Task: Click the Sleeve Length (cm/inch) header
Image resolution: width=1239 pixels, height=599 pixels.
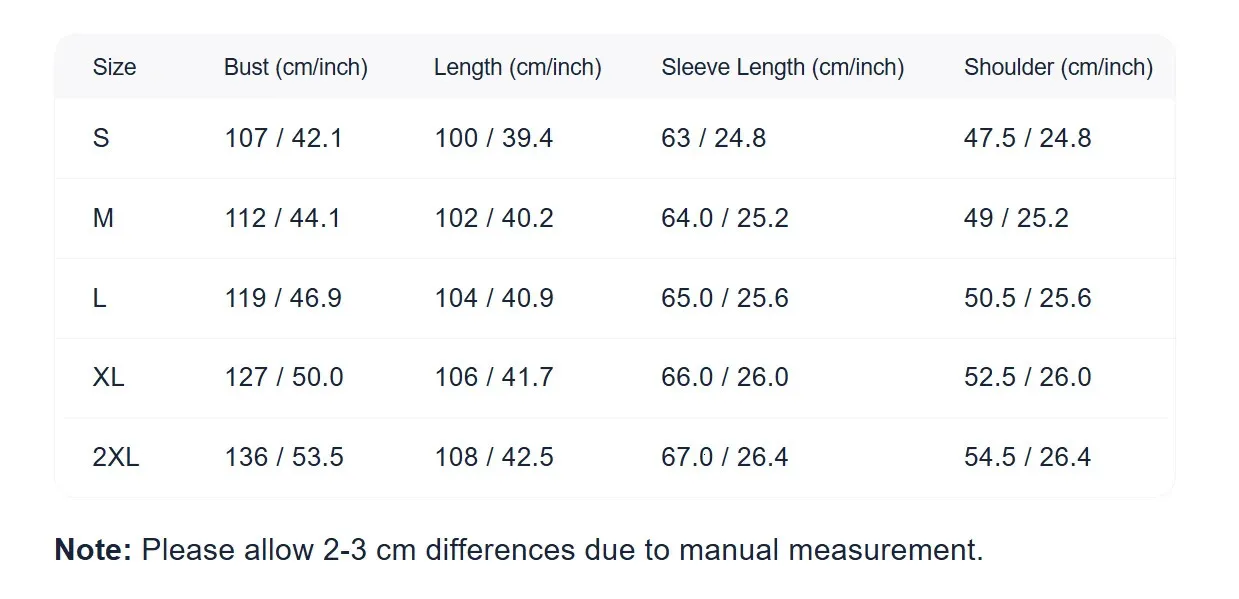Action: click(x=782, y=68)
